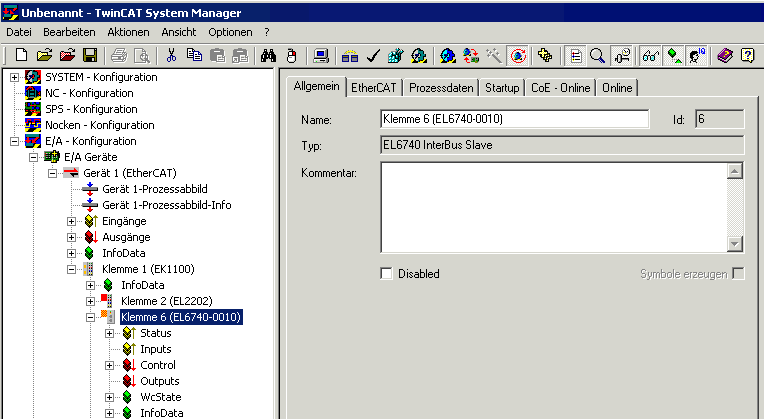Expand the Eingänge node
764x419 pixels.
click(71, 221)
